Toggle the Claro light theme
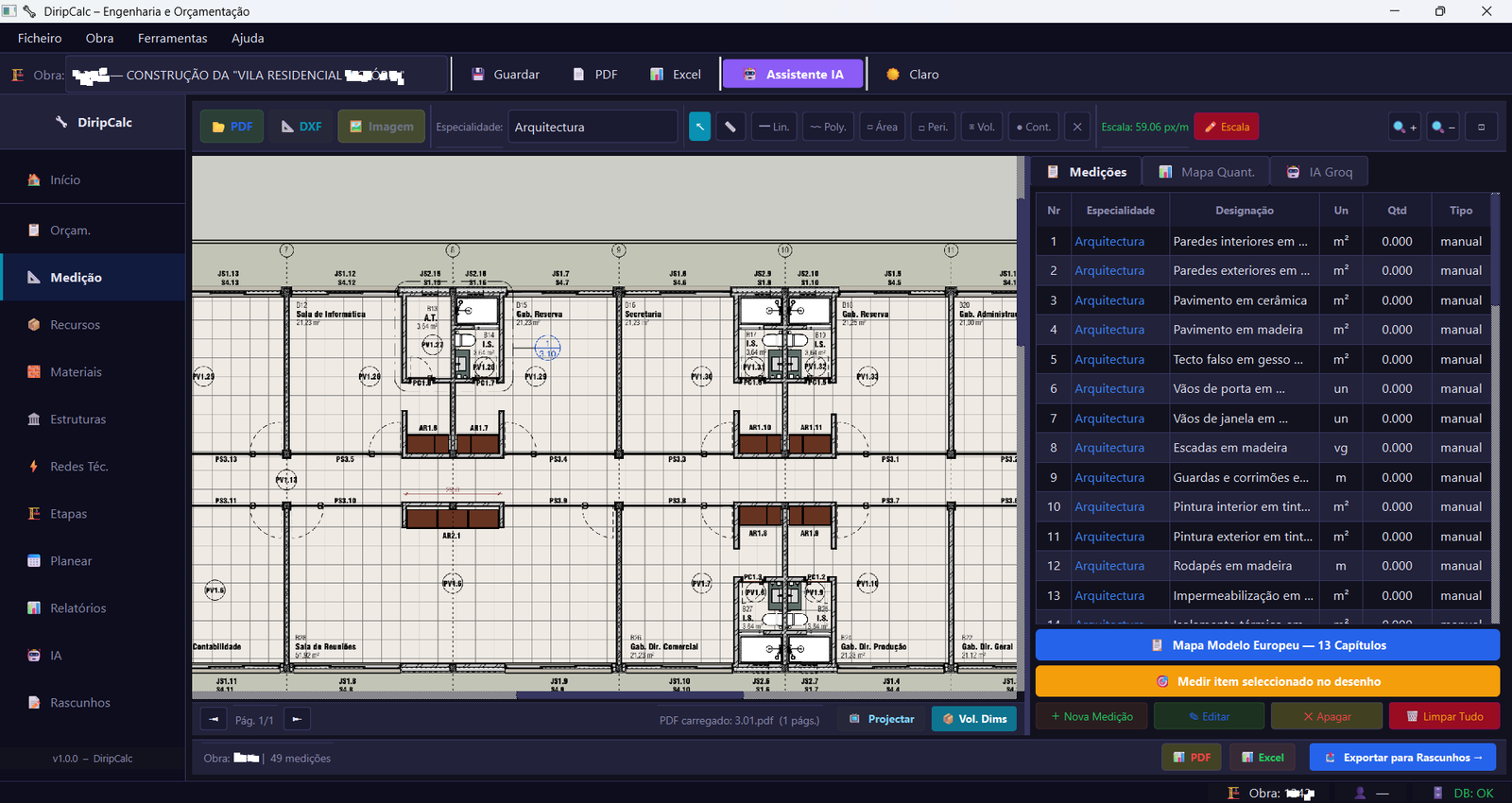The image size is (1512, 803). (x=913, y=75)
